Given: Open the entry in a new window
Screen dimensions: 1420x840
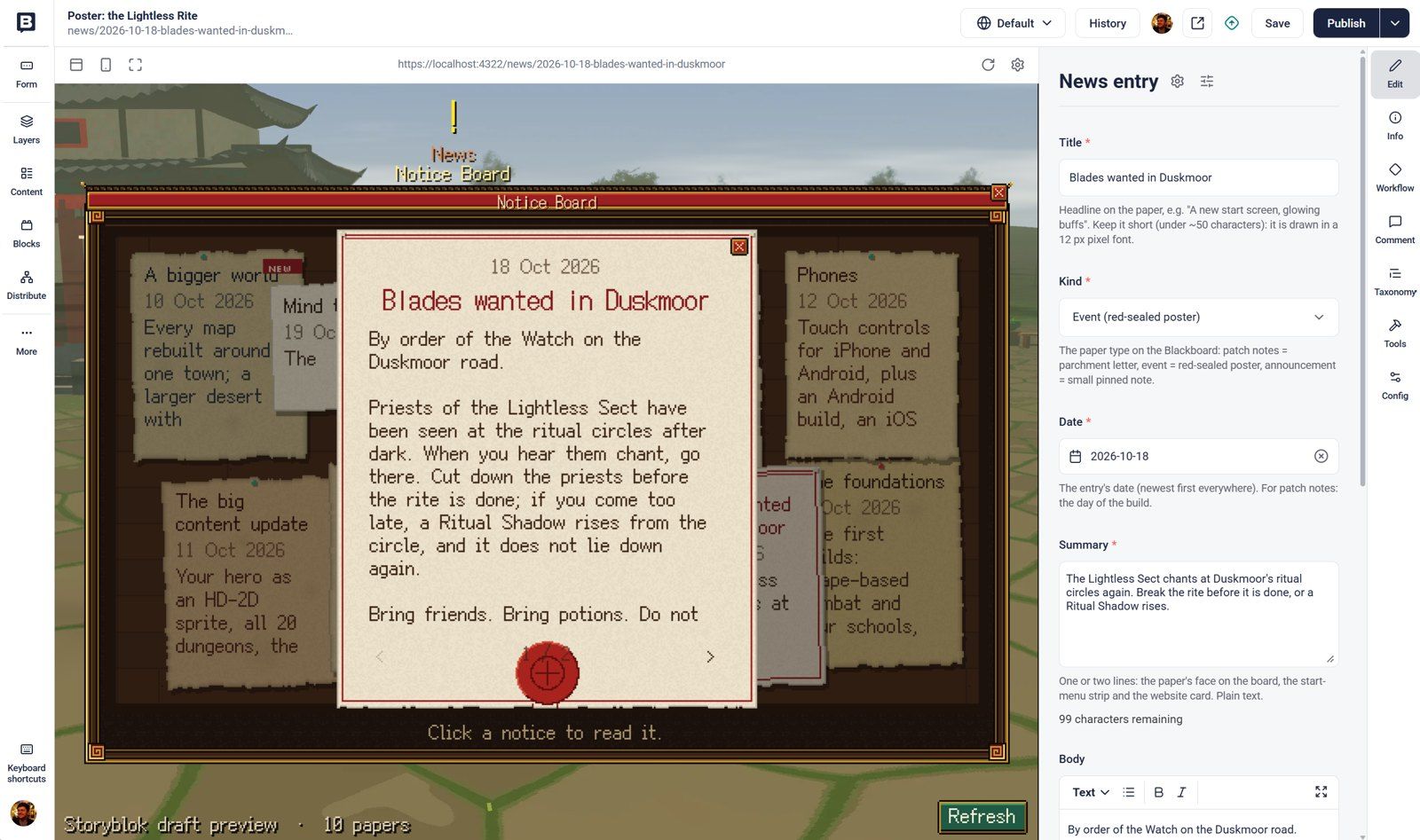Looking at the screenshot, I should [1197, 23].
